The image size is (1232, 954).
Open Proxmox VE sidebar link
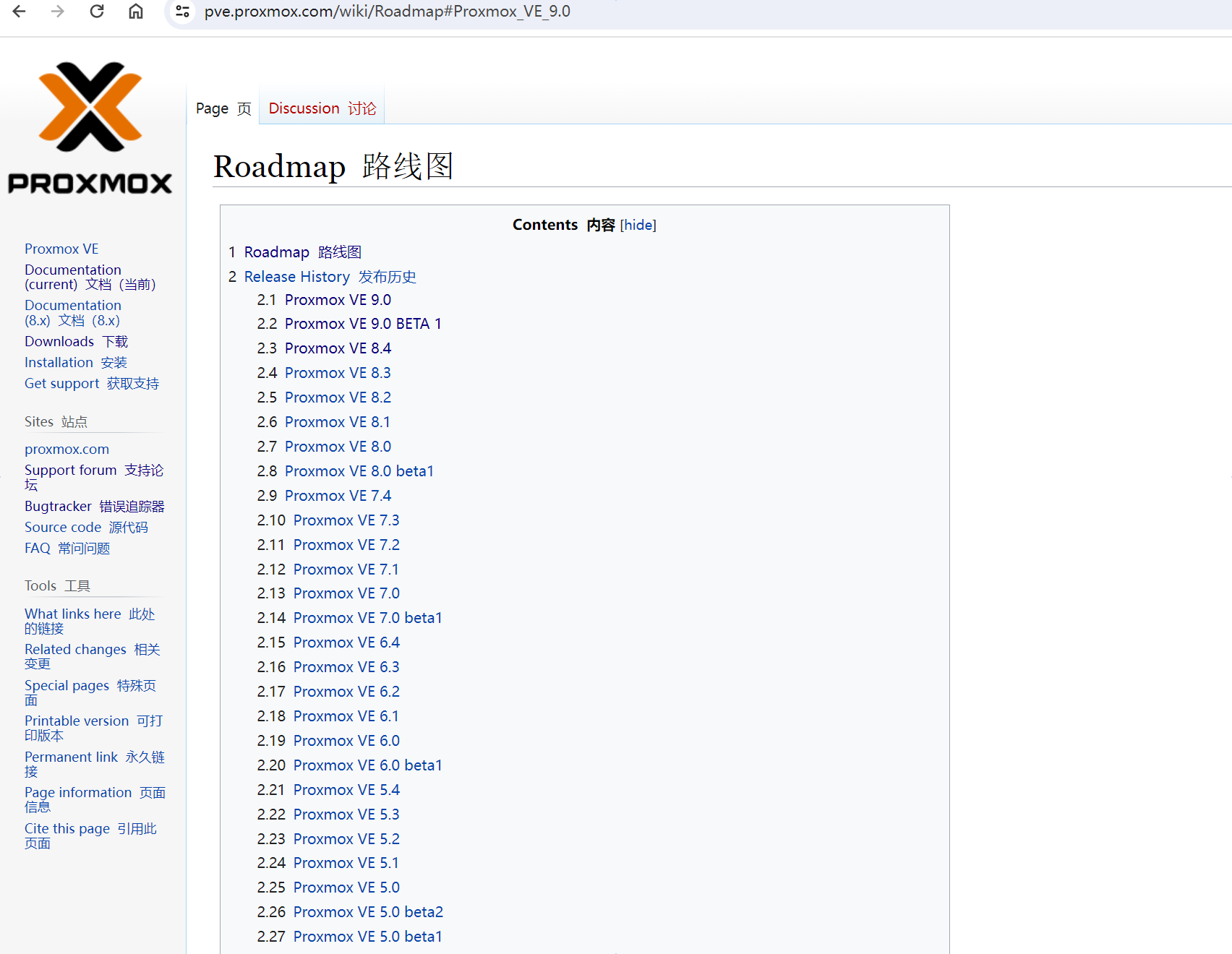pos(61,249)
